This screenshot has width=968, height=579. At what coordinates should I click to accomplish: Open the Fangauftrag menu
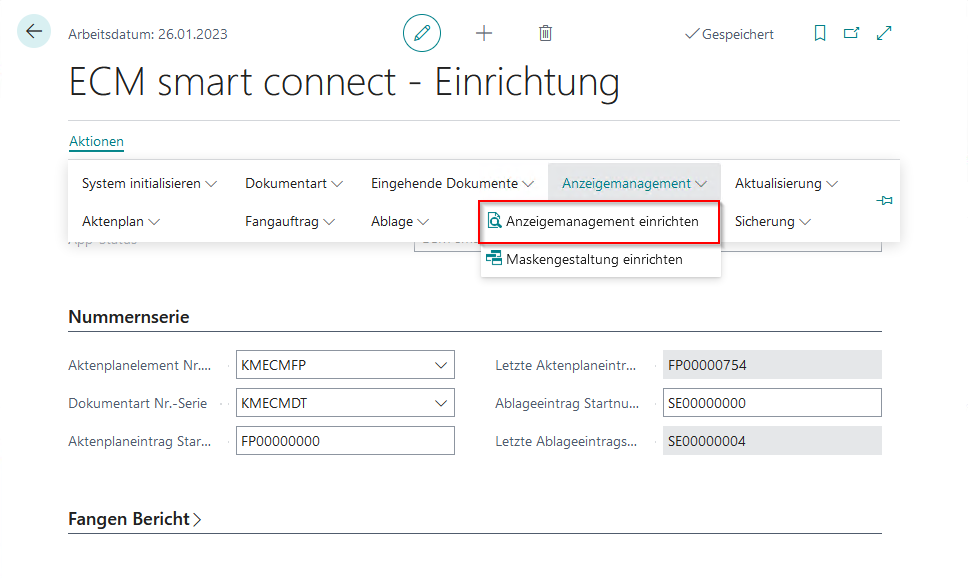290,222
